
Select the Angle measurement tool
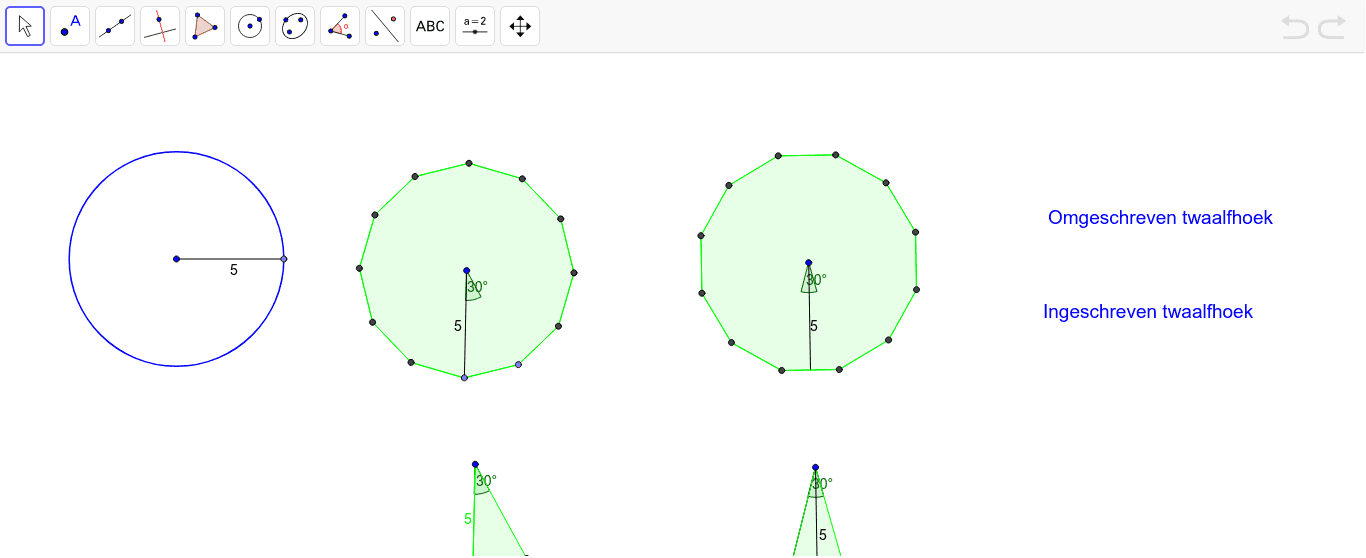click(x=340, y=26)
